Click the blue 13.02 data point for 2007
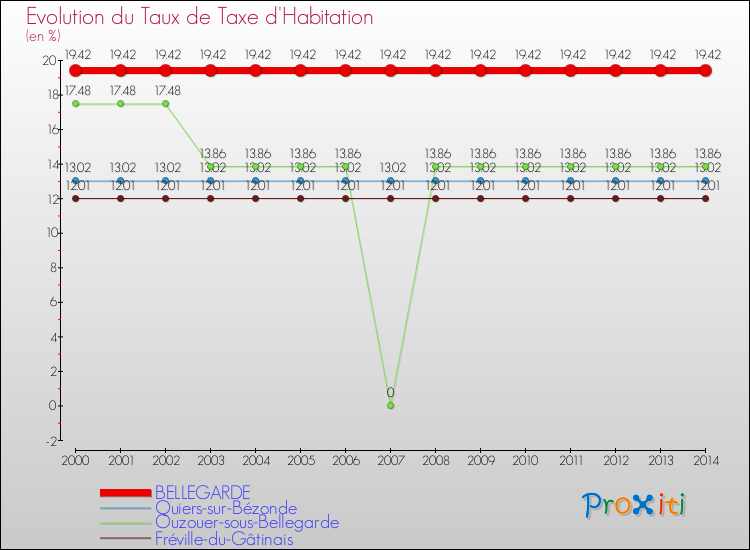 (390, 181)
